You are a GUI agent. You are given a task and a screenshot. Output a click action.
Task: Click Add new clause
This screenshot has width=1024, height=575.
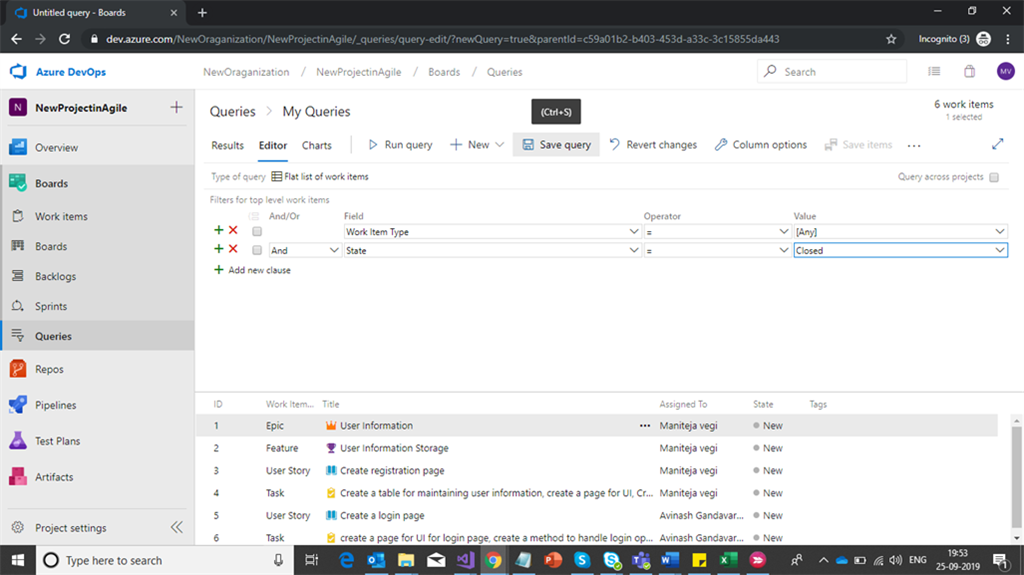coord(252,270)
